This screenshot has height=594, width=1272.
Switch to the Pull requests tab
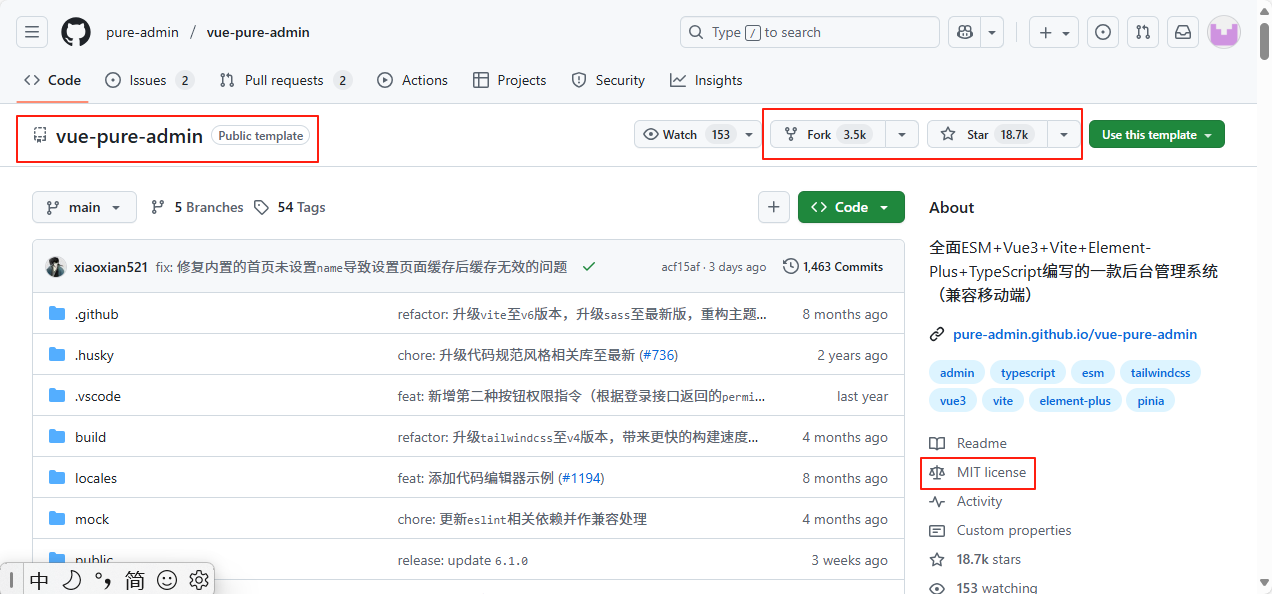[286, 80]
